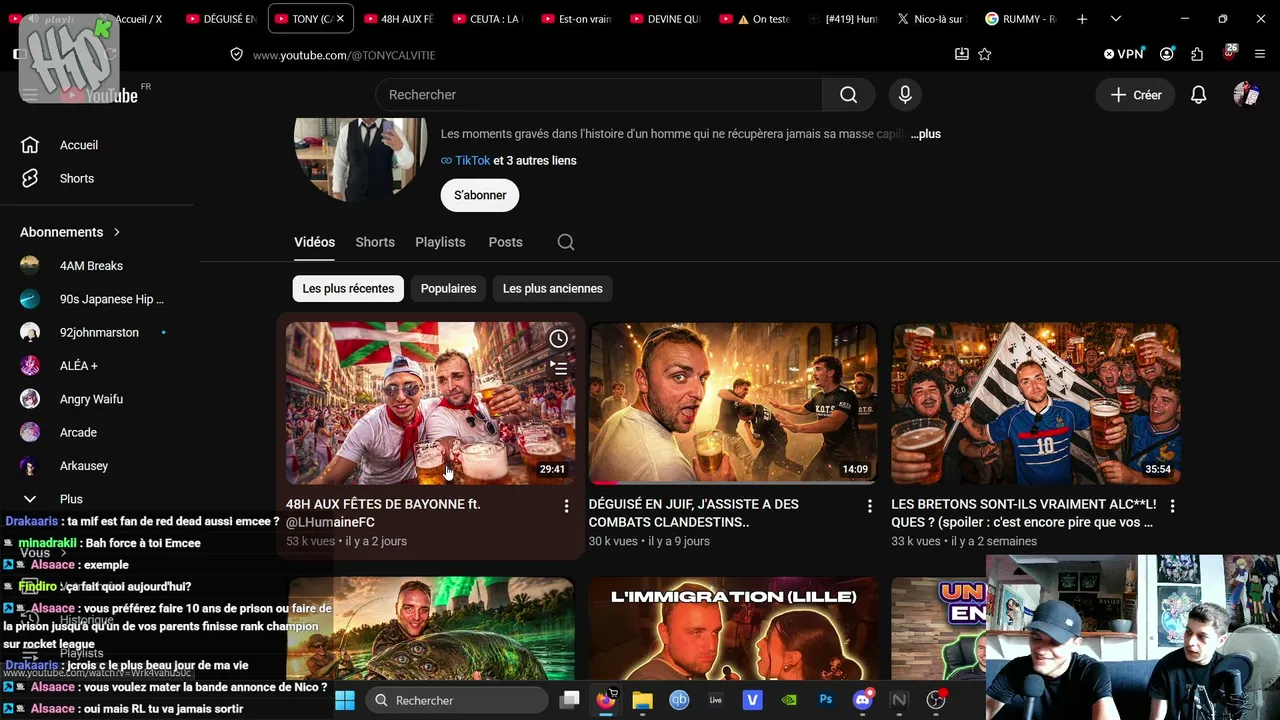Screen dimensions: 1280x720
Task: Open the Créer menu
Action: coord(1136,95)
